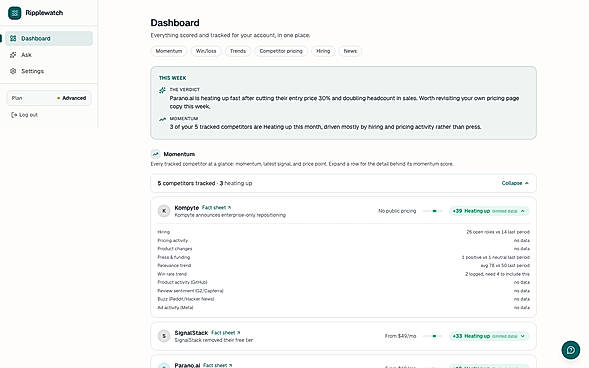The width and height of the screenshot is (589, 368).
Task: Select the Hiring filter chip
Action: click(323, 51)
